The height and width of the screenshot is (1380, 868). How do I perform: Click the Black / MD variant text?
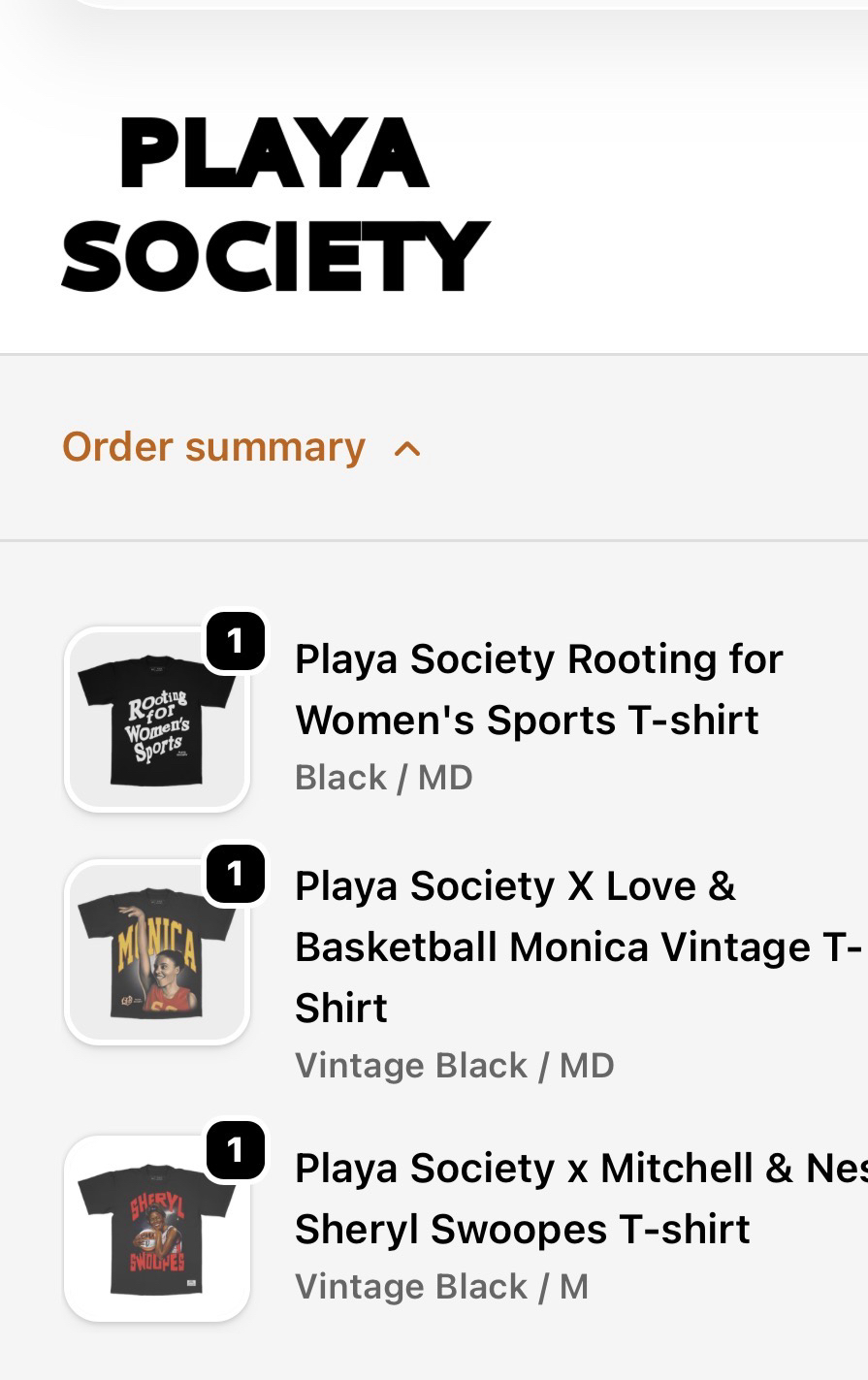point(384,778)
